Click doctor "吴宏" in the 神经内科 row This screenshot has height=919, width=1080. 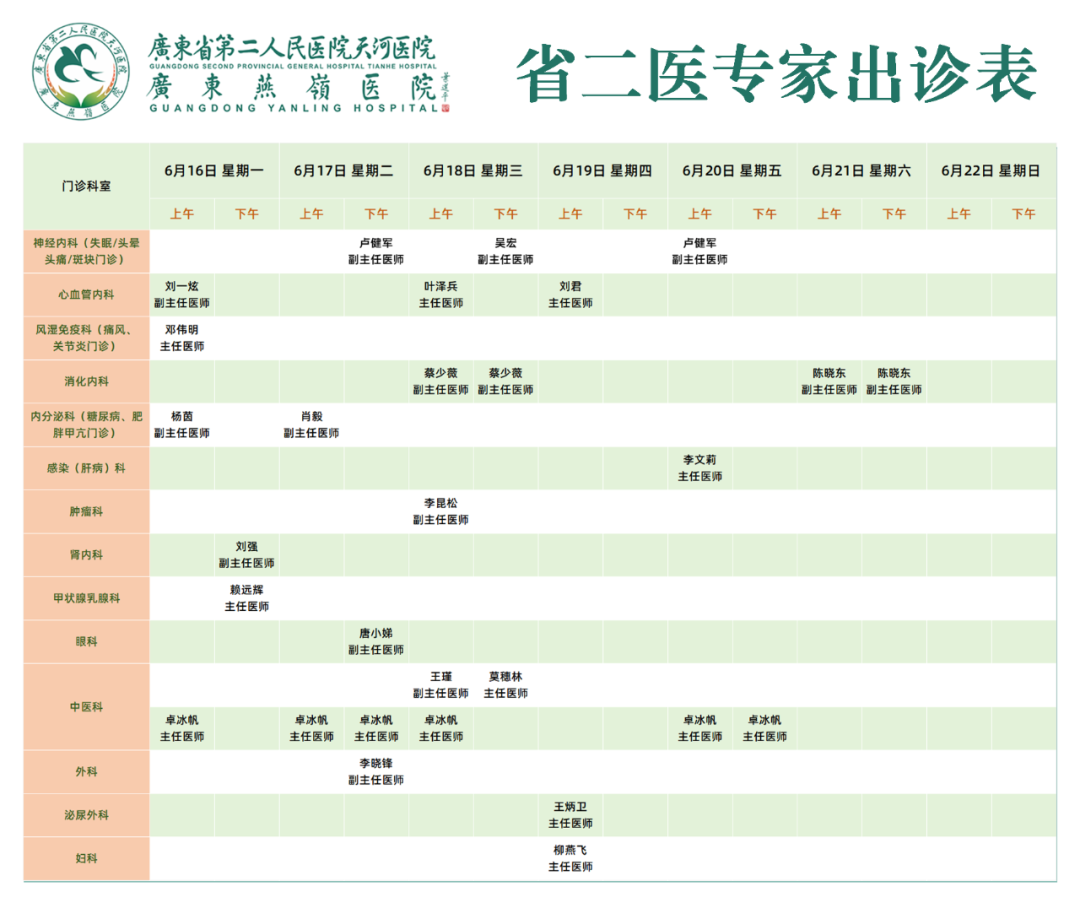tap(506, 243)
